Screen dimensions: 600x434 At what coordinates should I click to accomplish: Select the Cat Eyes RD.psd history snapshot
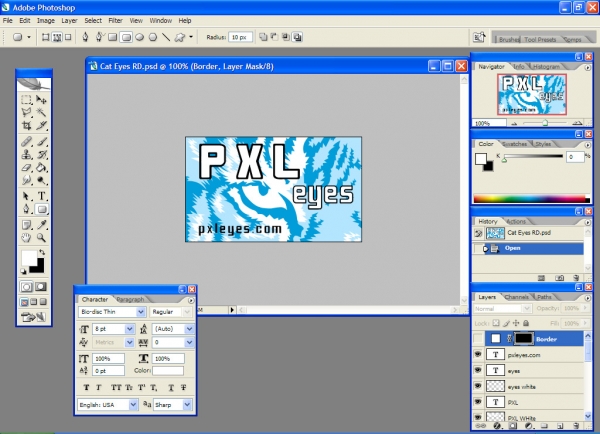(528, 233)
